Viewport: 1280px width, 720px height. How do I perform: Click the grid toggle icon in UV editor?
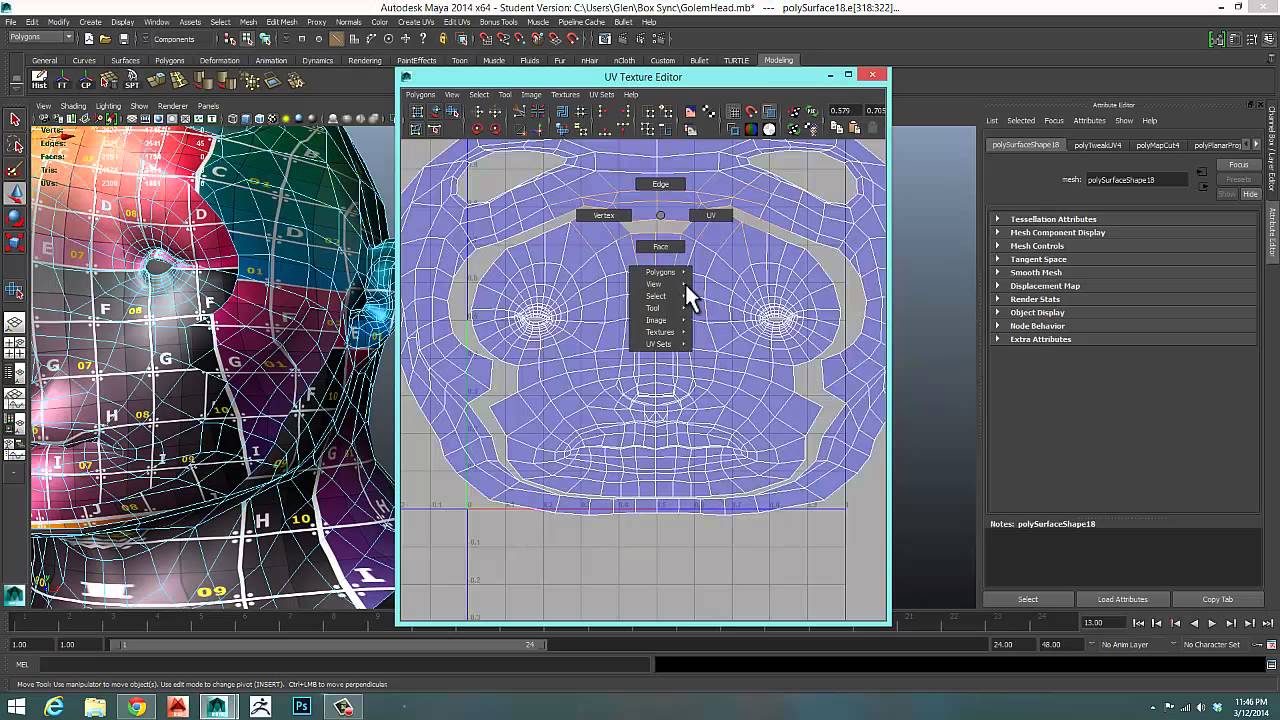coord(733,112)
